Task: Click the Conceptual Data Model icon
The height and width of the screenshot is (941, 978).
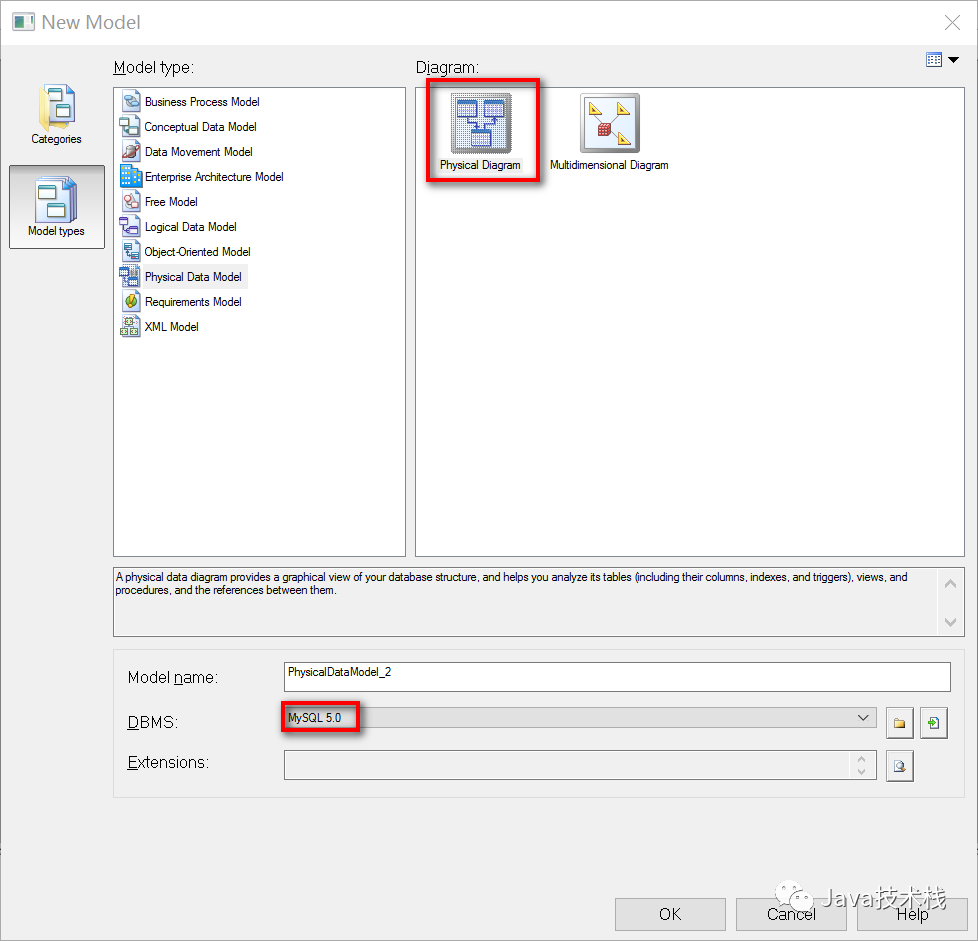Action: [130, 126]
